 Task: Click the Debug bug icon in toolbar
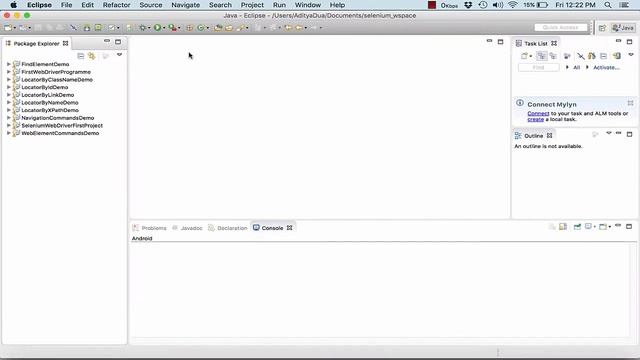(x=142, y=28)
